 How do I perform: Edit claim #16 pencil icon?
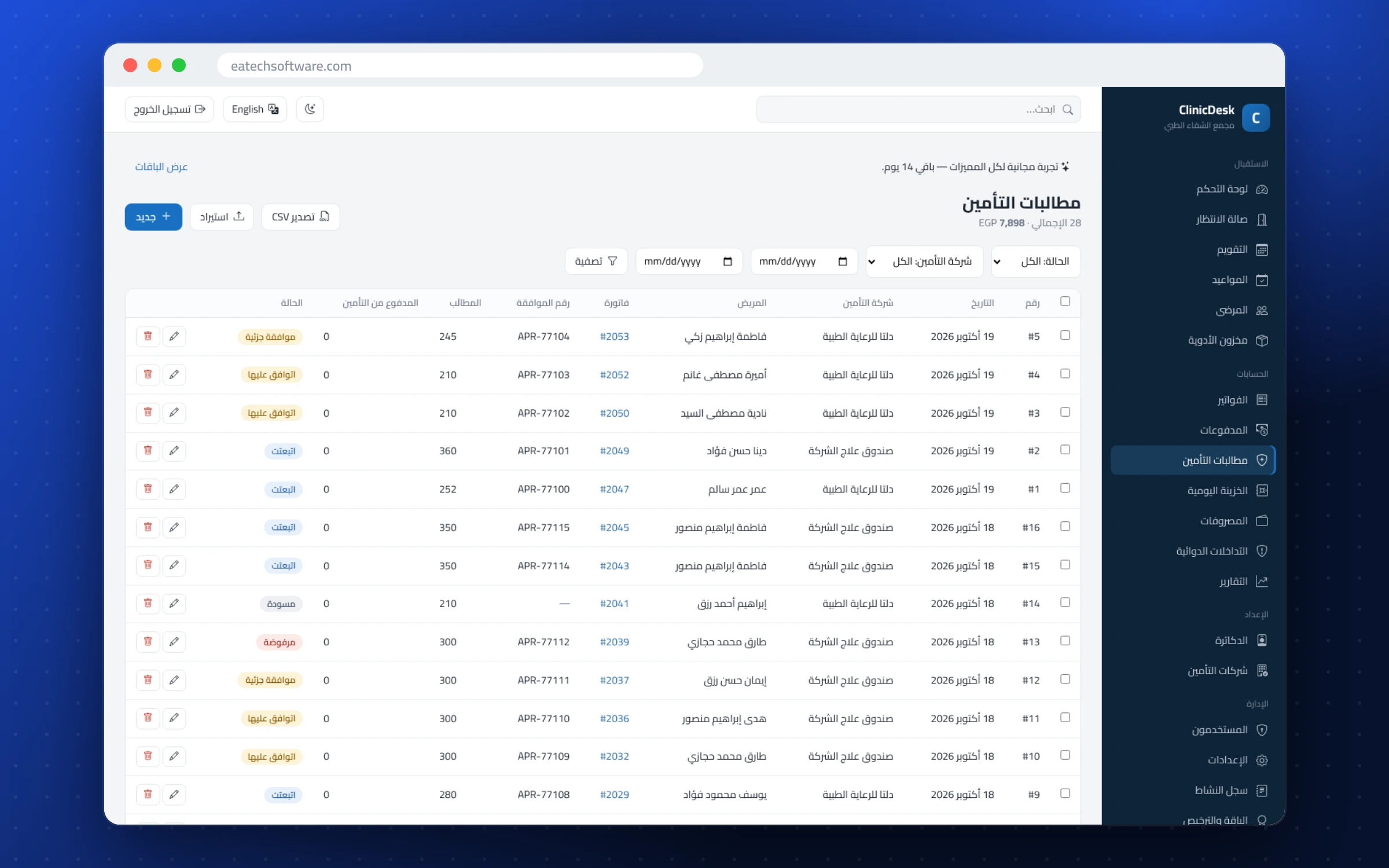[174, 527]
